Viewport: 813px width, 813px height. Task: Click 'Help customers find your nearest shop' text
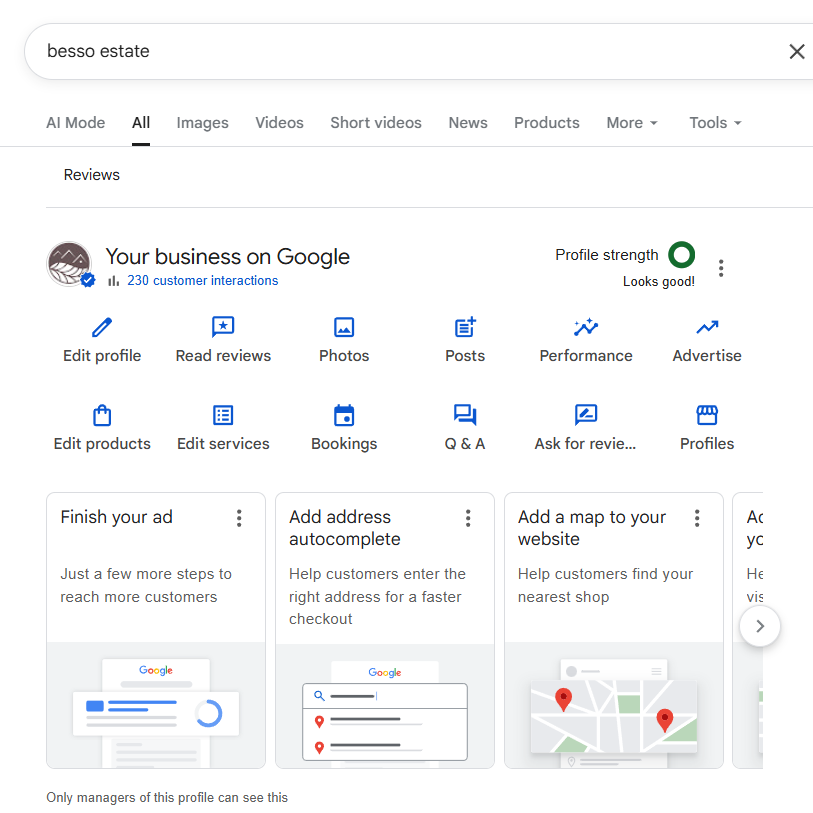(605, 585)
